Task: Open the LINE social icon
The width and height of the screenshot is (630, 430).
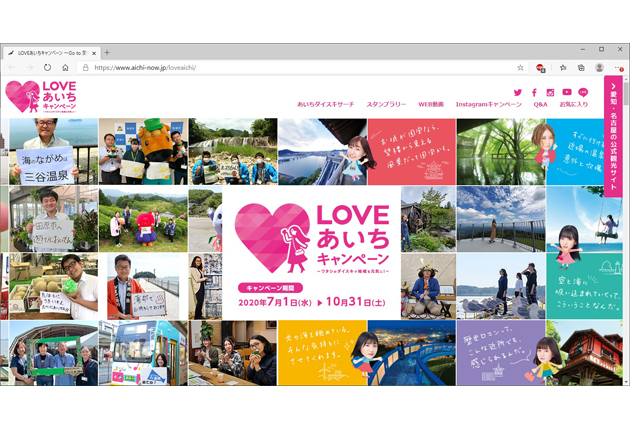Action: (583, 92)
